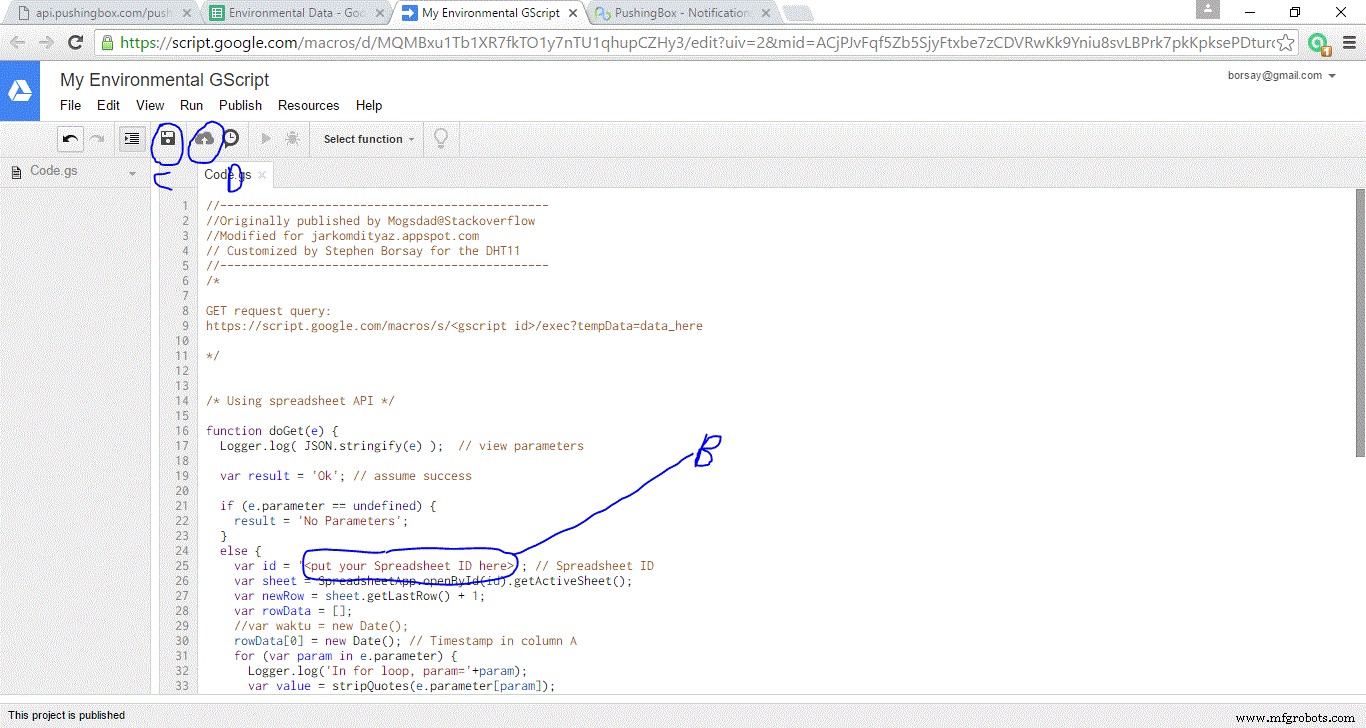Click the lightbulb hint icon on the toolbar
Image resolution: width=1366 pixels, height=728 pixels.
point(440,139)
